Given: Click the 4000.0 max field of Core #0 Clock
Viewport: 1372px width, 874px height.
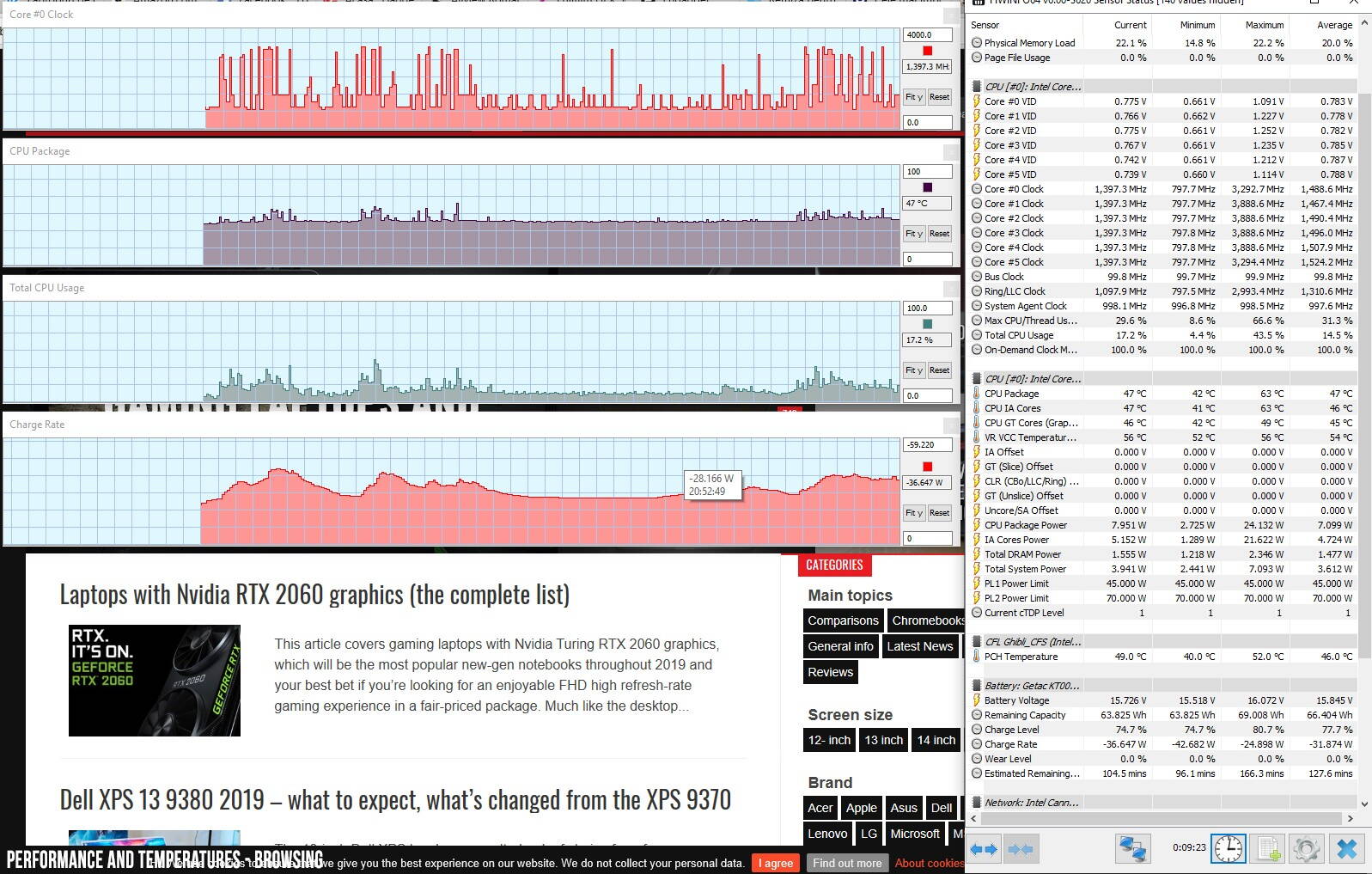Looking at the screenshot, I should [x=927, y=35].
